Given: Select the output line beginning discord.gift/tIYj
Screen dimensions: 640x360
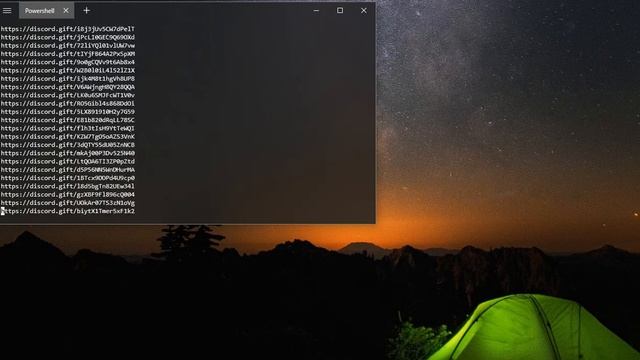Looking at the screenshot, I should click(67, 54).
